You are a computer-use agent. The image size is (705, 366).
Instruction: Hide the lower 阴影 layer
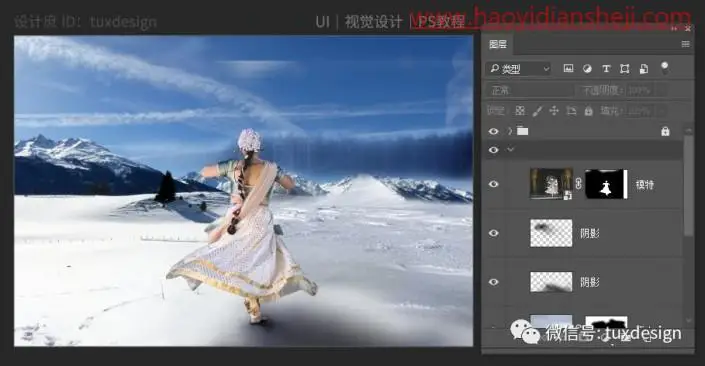tap(493, 282)
